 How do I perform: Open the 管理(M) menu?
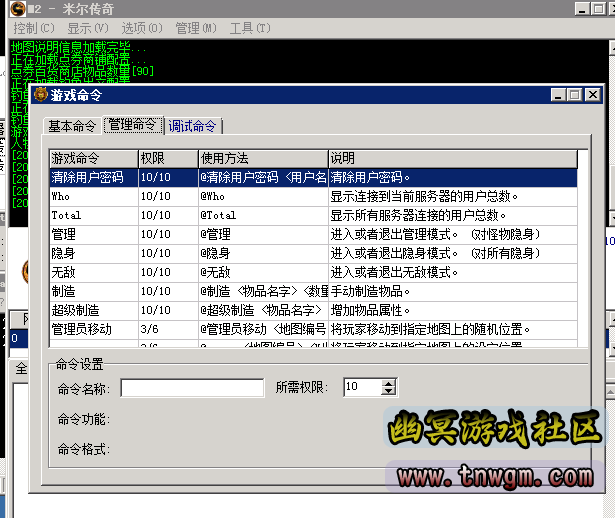click(195, 28)
